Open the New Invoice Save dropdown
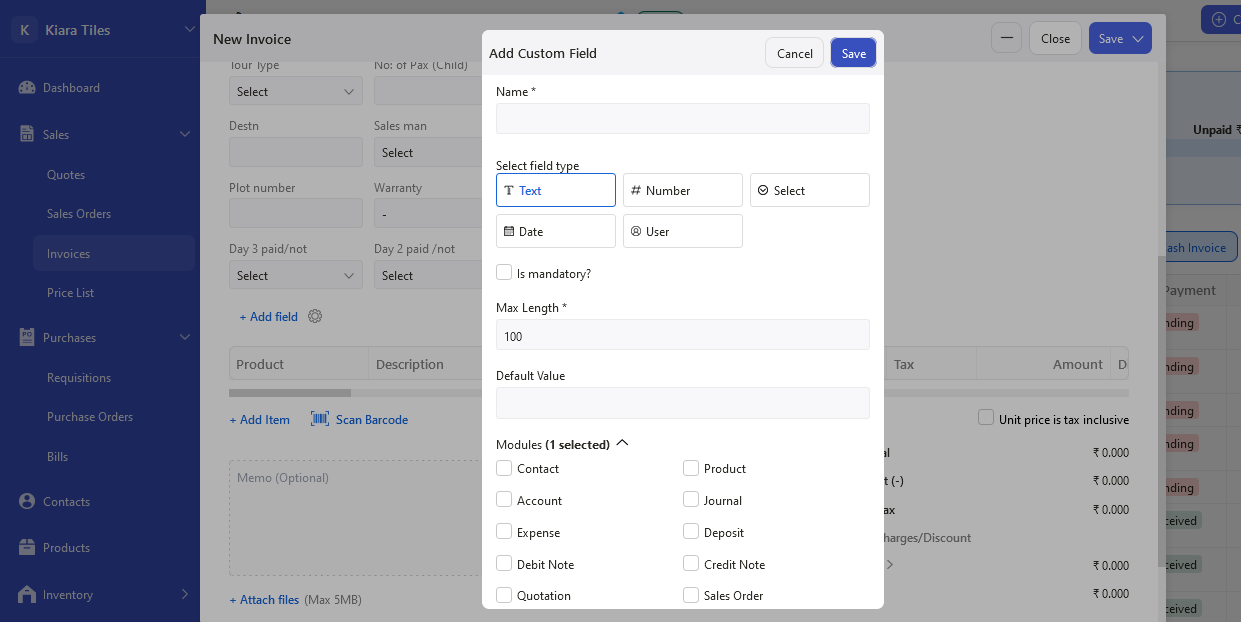This screenshot has width=1241, height=622. [1137, 39]
